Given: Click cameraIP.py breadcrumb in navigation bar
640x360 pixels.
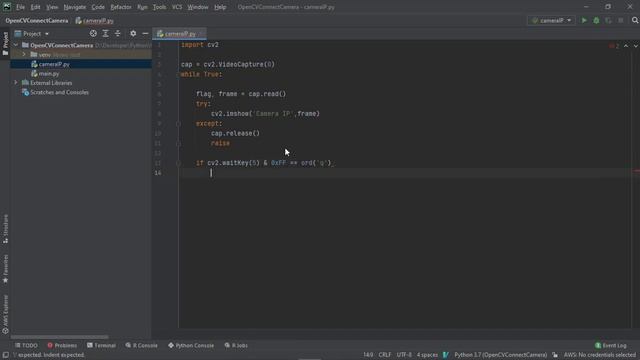Looking at the screenshot, I should (x=95, y=20).
